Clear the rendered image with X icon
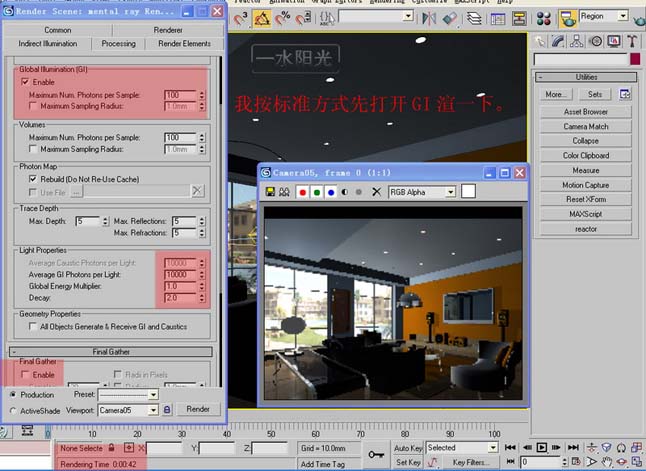Screen dimensions: 646x471 tap(376, 192)
